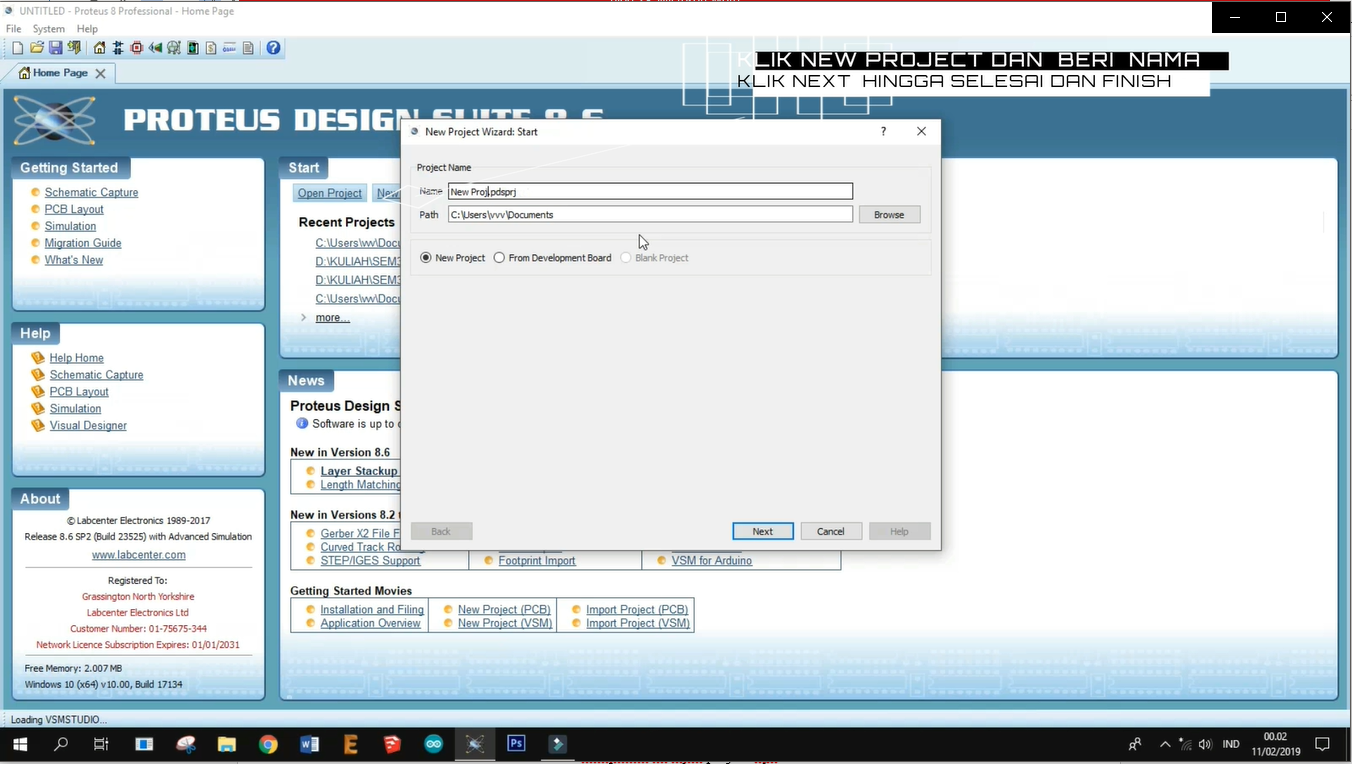Open the System menu
1352x764 pixels.
coord(48,29)
